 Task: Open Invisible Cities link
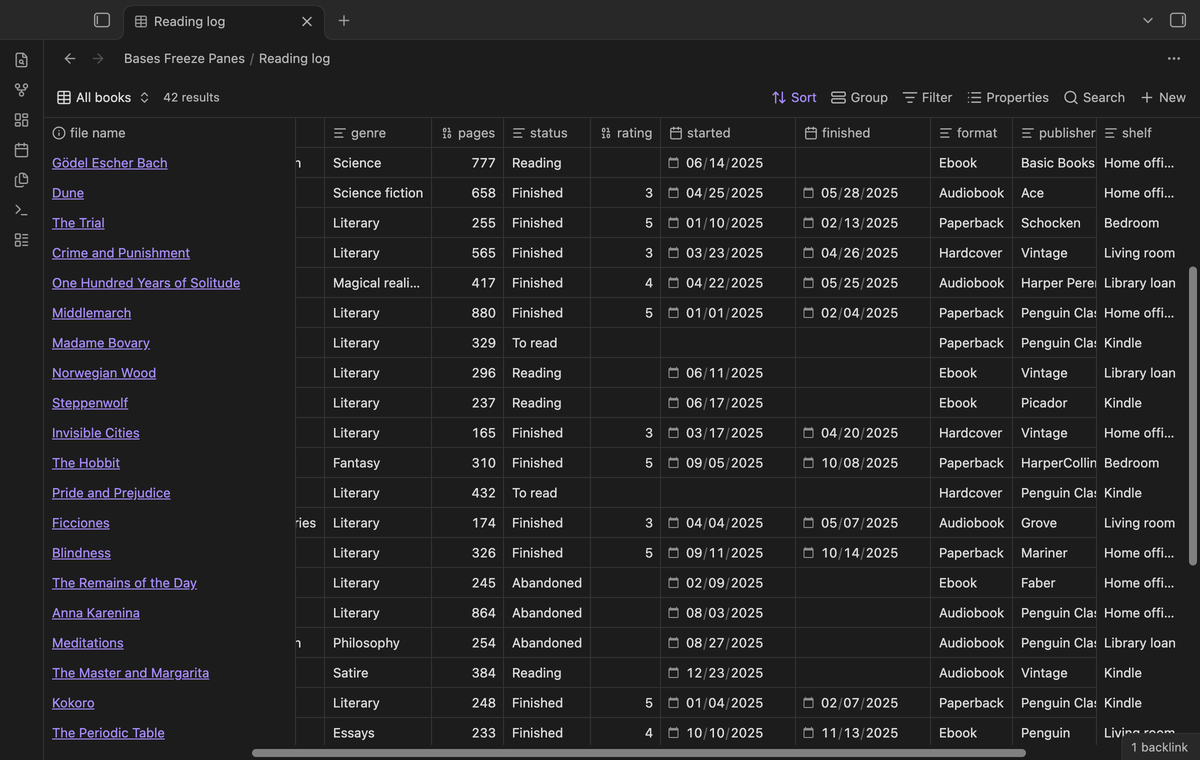pos(96,433)
